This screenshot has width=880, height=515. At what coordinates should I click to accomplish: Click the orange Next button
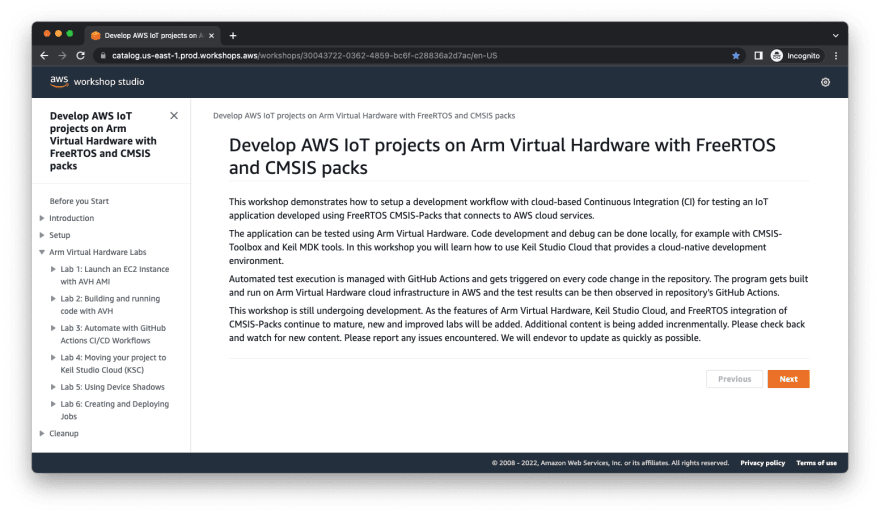[x=788, y=379]
